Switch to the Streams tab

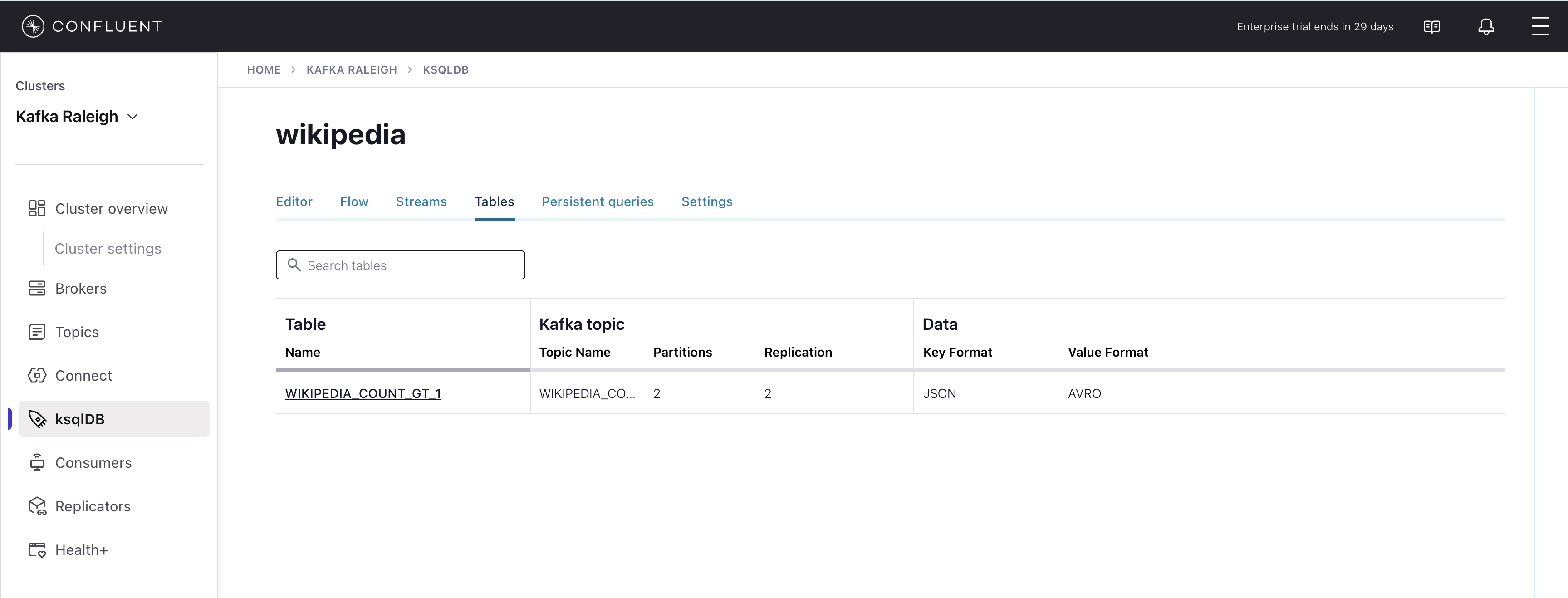coord(421,201)
